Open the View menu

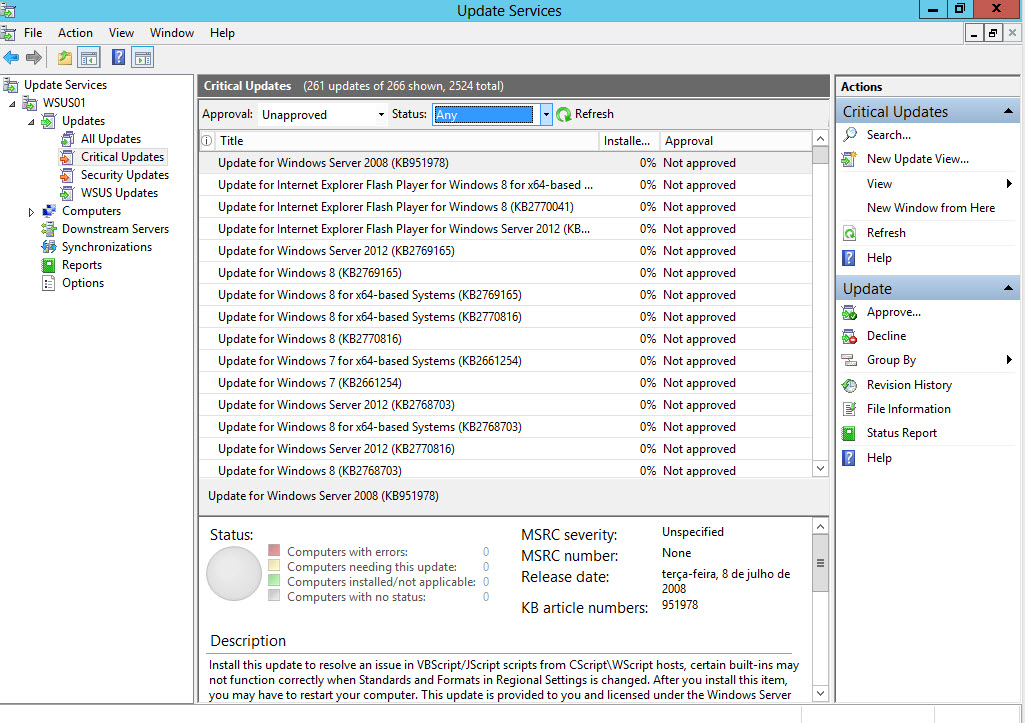tap(121, 33)
